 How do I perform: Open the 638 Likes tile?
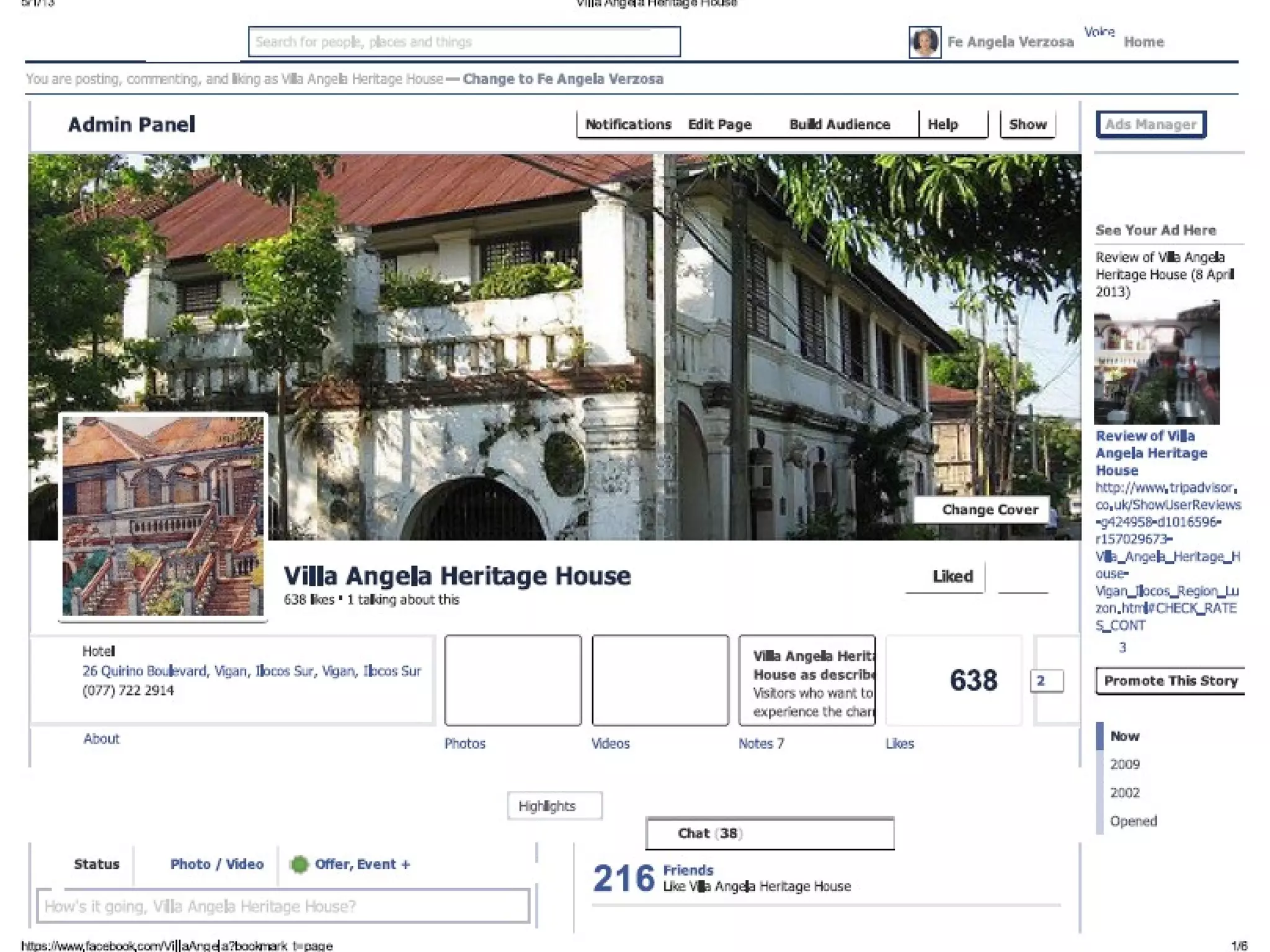[954, 680]
